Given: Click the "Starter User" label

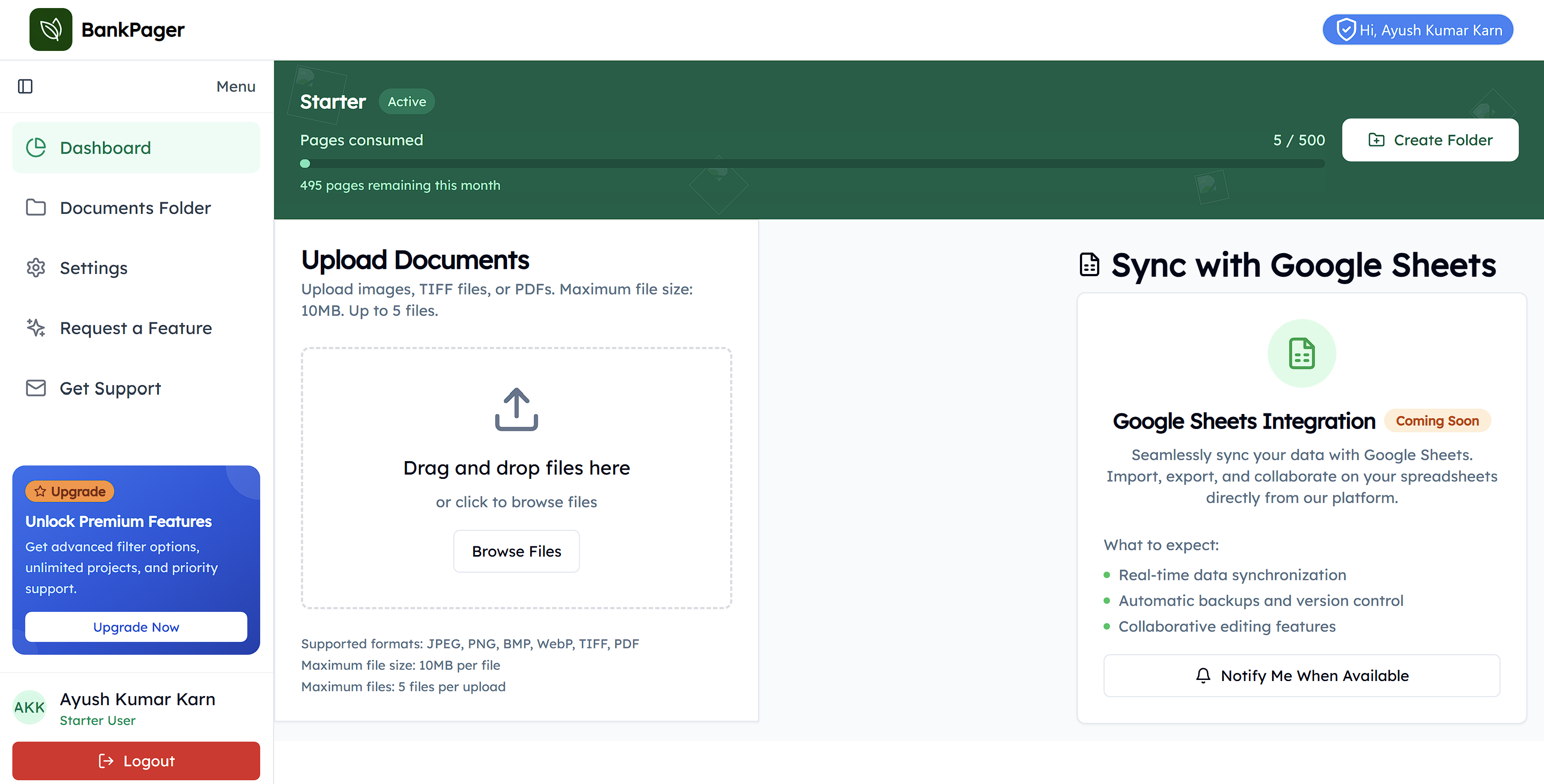Looking at the screenshot, I should tap(98, 721).
